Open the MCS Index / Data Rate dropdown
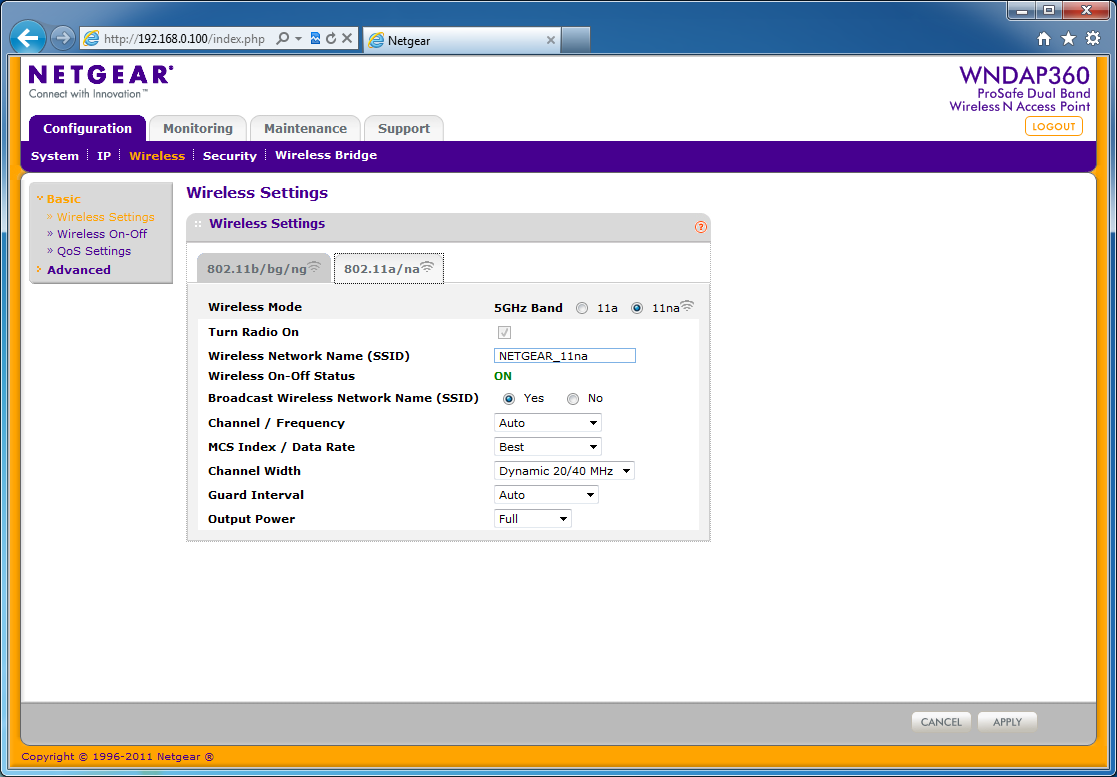This screenshot has height=777, width=1117. (547, 447)
